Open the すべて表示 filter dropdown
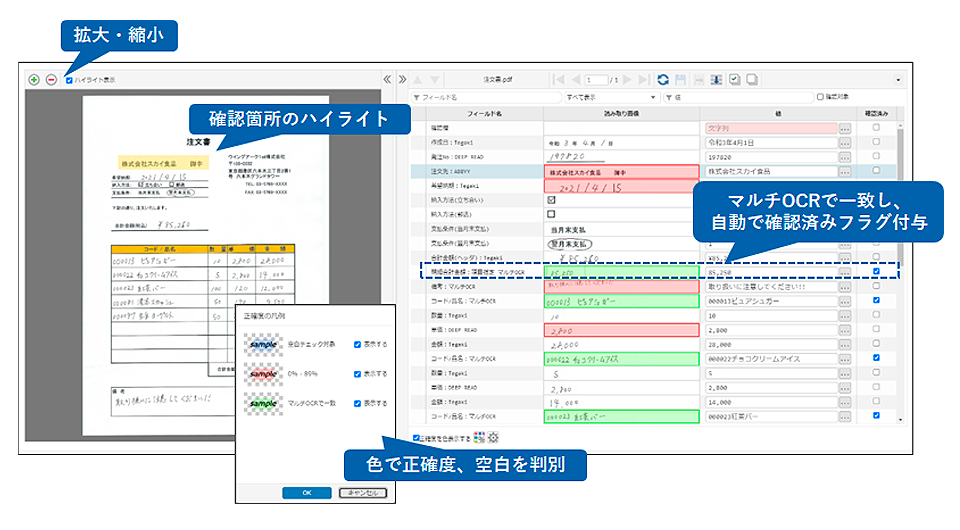Image resolution: width=960 pixels, height=530 pixels. (x=608, y=98)
